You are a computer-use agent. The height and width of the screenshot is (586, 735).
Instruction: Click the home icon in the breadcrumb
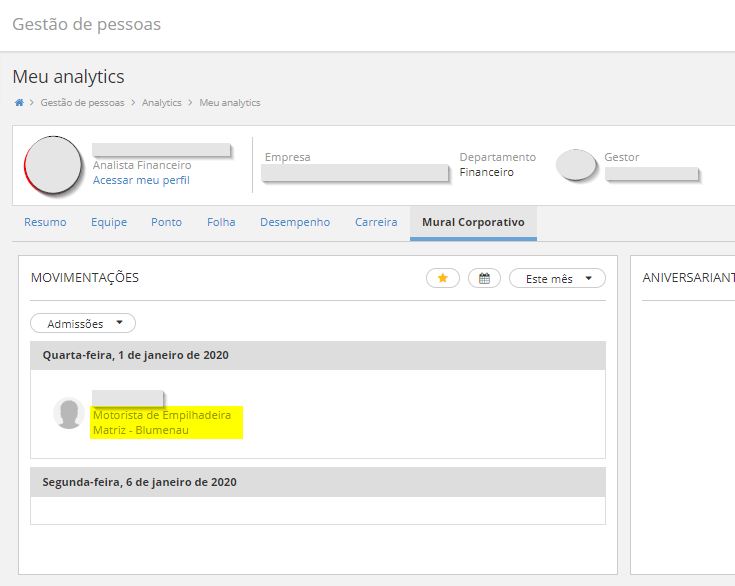19,103
